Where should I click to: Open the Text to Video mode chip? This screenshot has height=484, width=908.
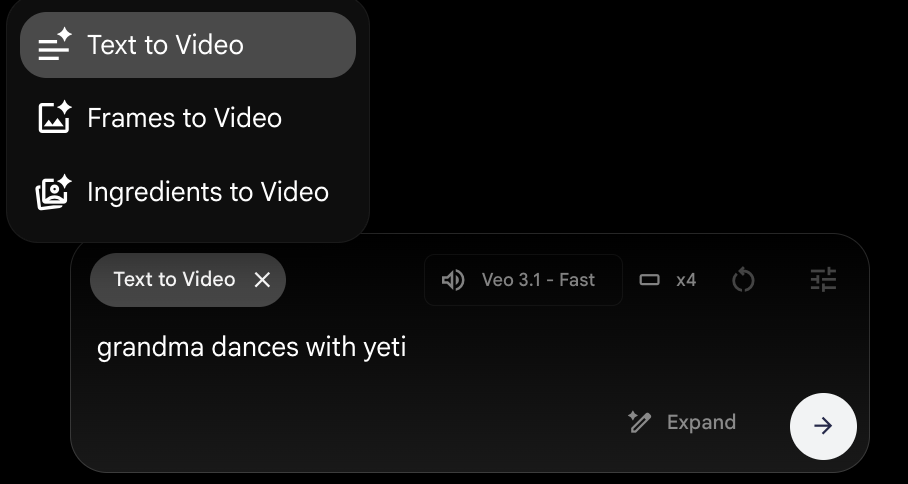pyautogui.click(x=174, y=280)
